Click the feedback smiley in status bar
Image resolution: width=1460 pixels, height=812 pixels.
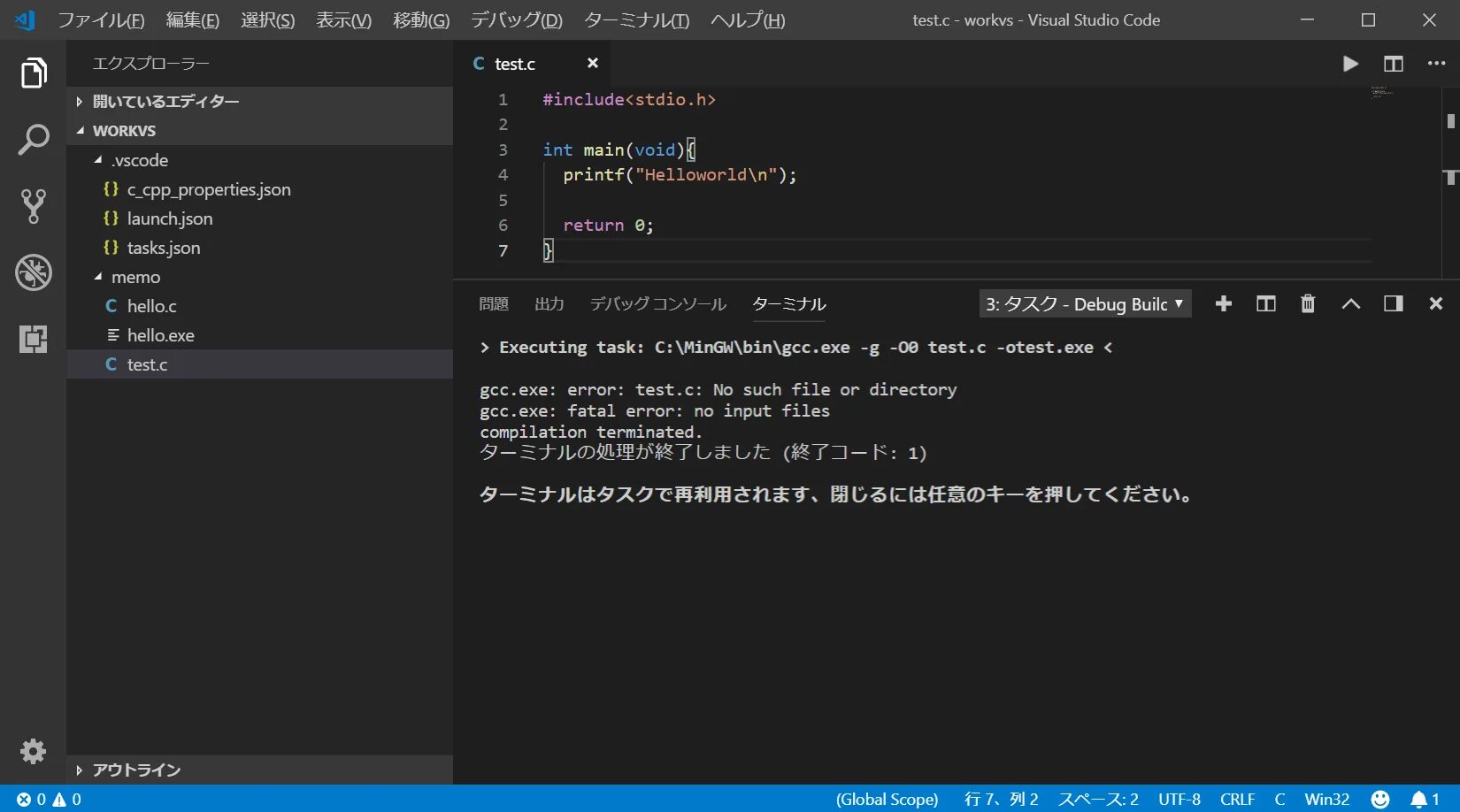point(1380,800)
